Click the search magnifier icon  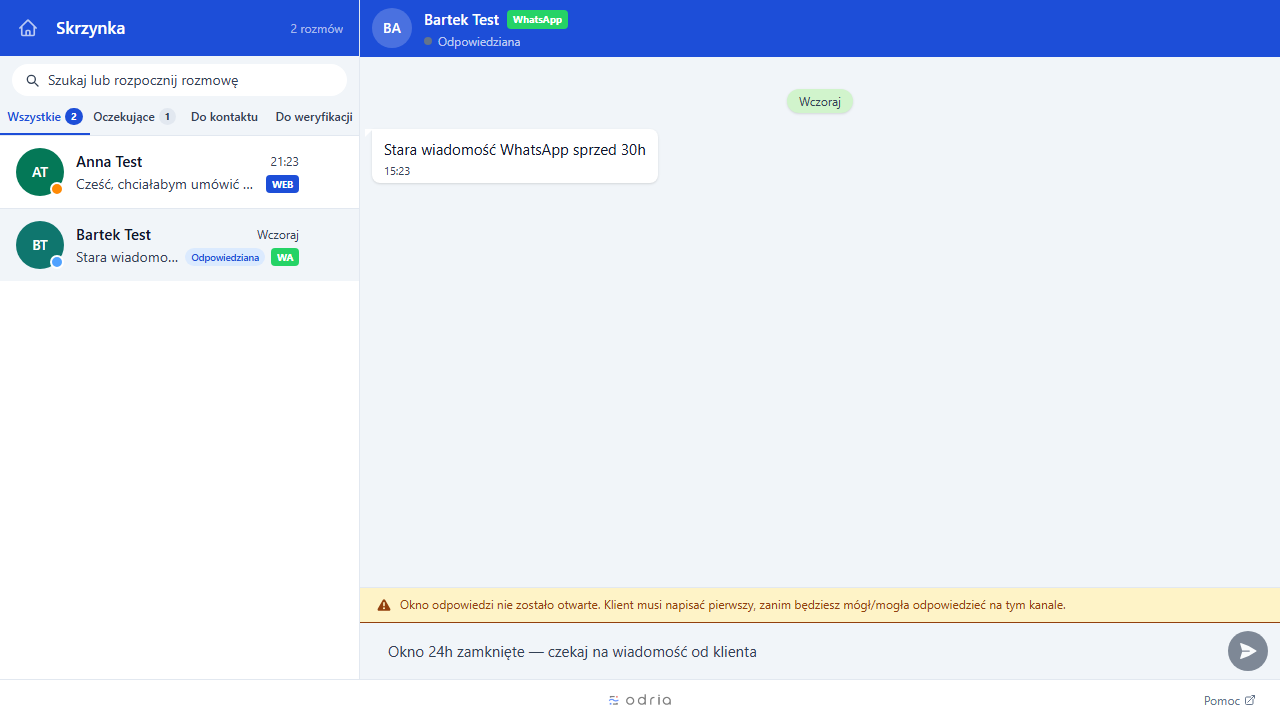[x=32, y=80]
